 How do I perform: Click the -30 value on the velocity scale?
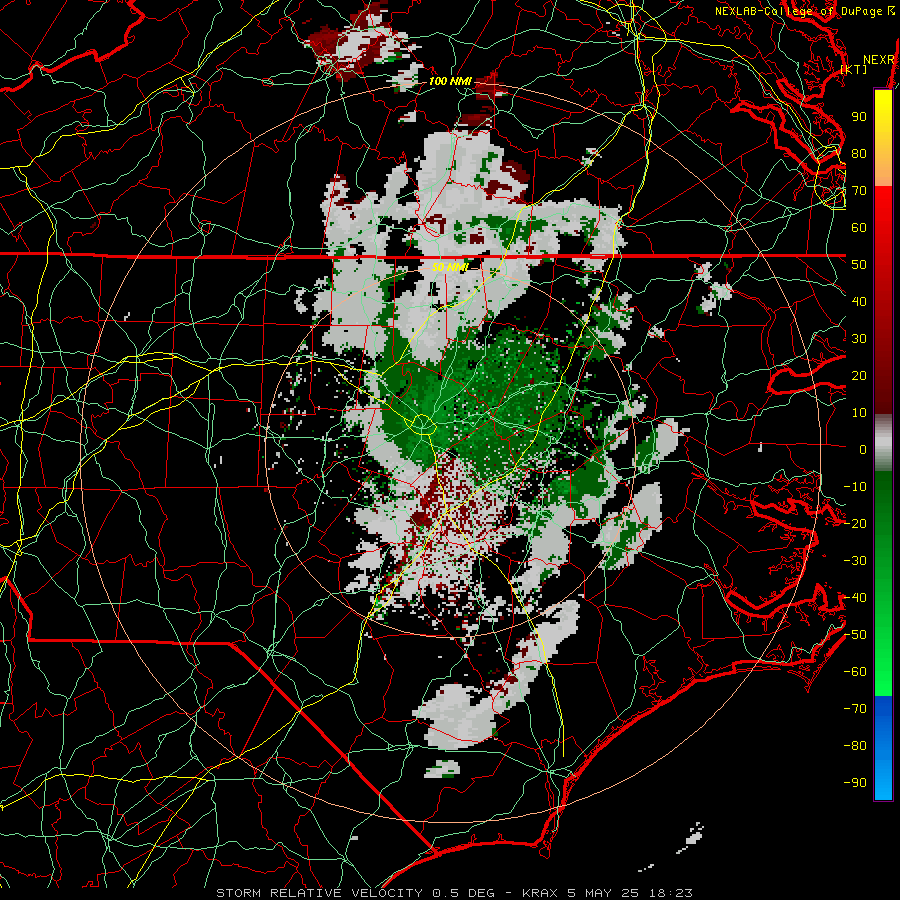pos(855,561)
